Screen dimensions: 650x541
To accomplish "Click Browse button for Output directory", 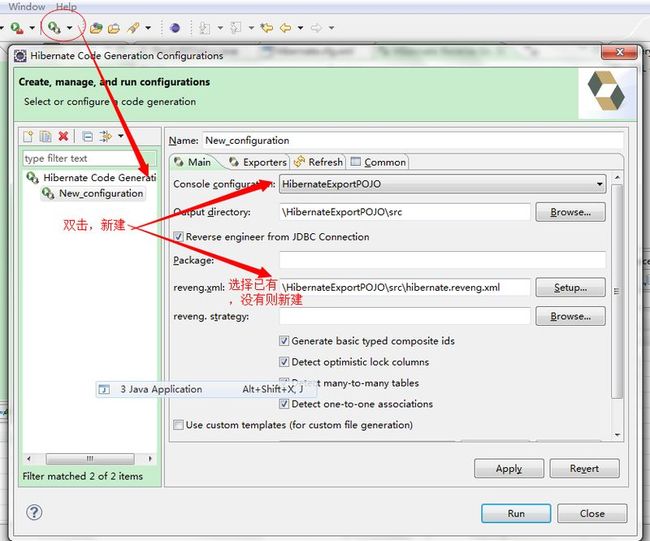I will [x=570, y=212].
